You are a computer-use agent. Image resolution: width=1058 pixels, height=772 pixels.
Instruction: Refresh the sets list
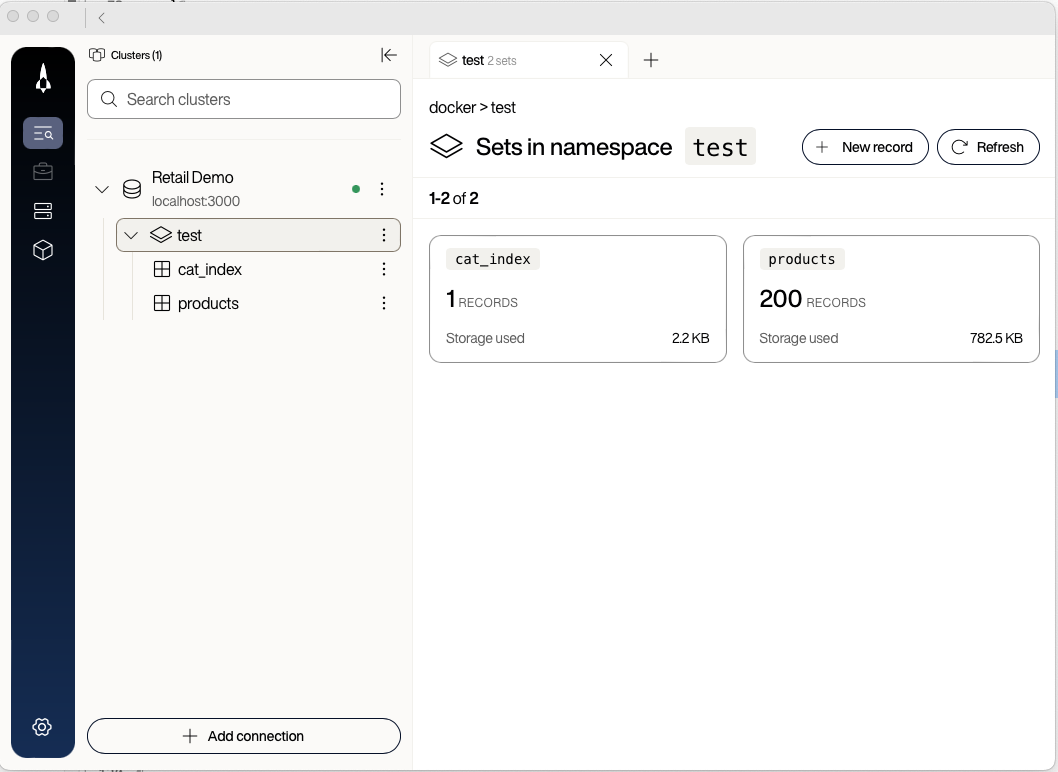coord(987,147)
